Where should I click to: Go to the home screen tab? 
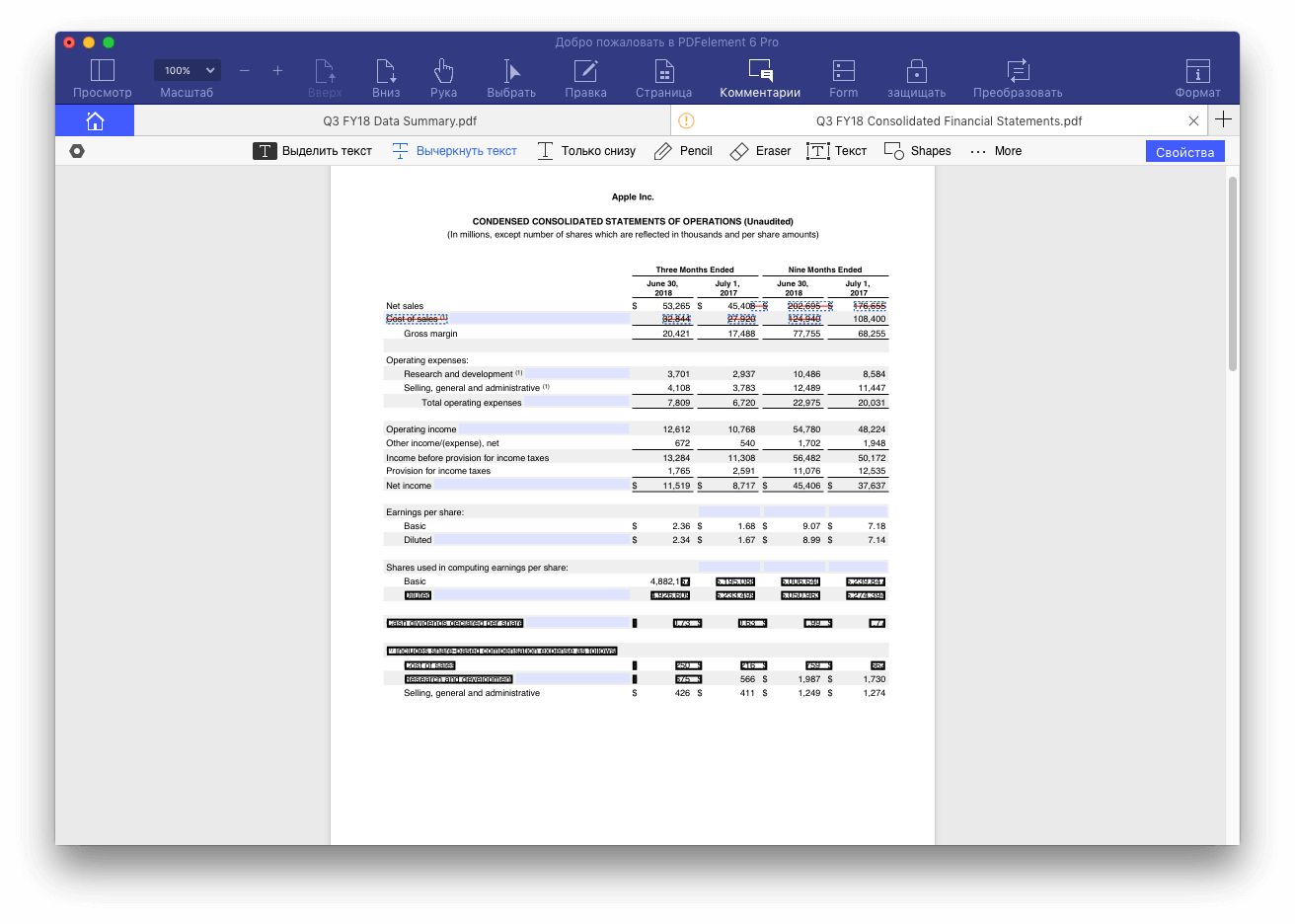(95, 120)
